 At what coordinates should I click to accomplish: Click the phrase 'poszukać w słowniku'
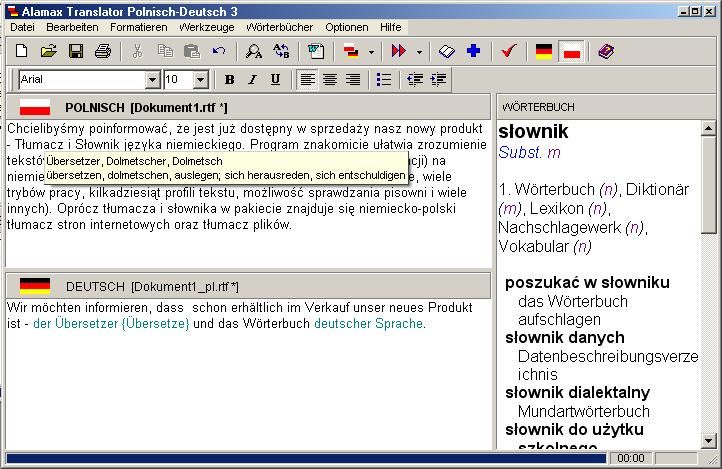[x=587, y=282]
